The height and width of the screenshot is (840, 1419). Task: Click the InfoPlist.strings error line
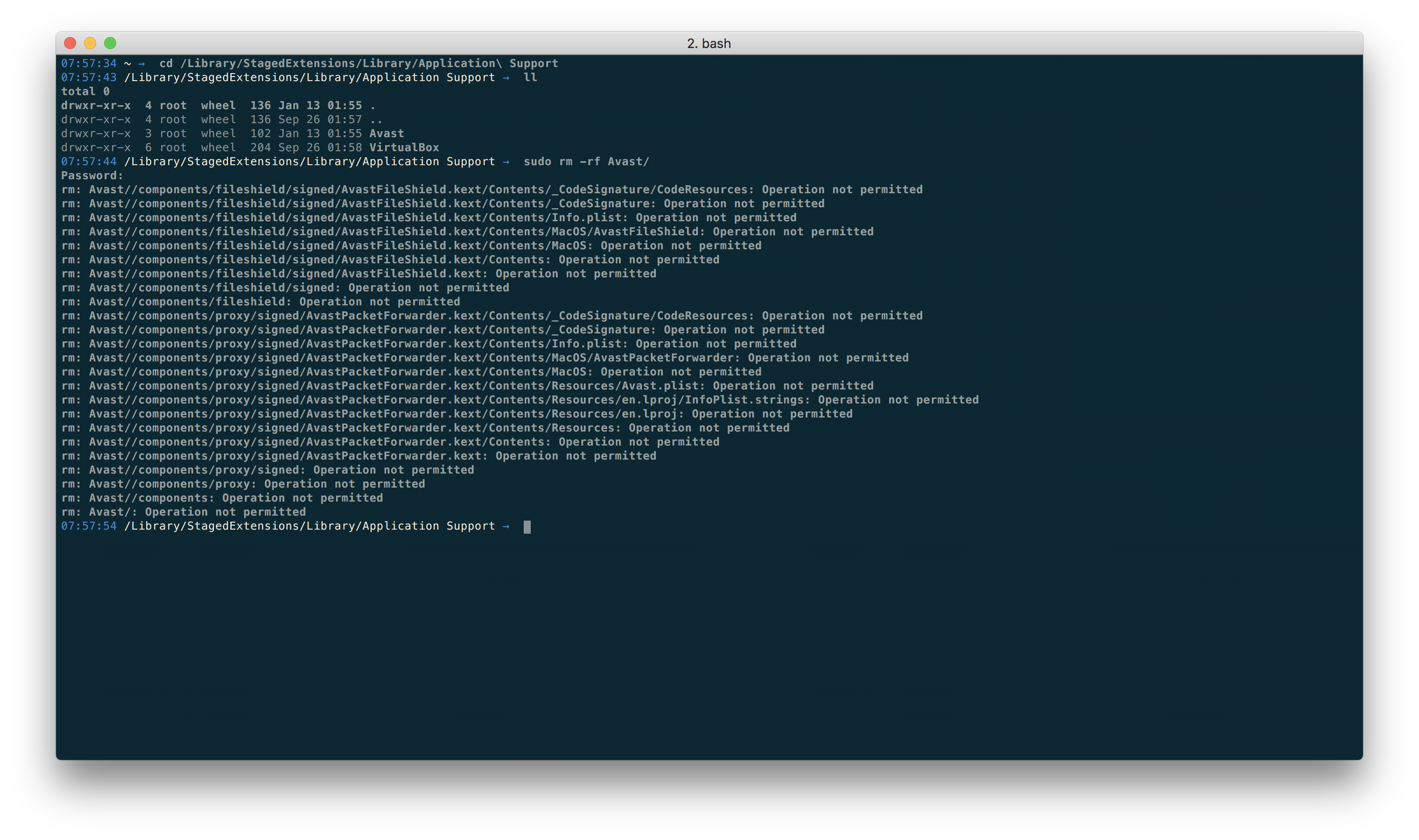[520, 400]
